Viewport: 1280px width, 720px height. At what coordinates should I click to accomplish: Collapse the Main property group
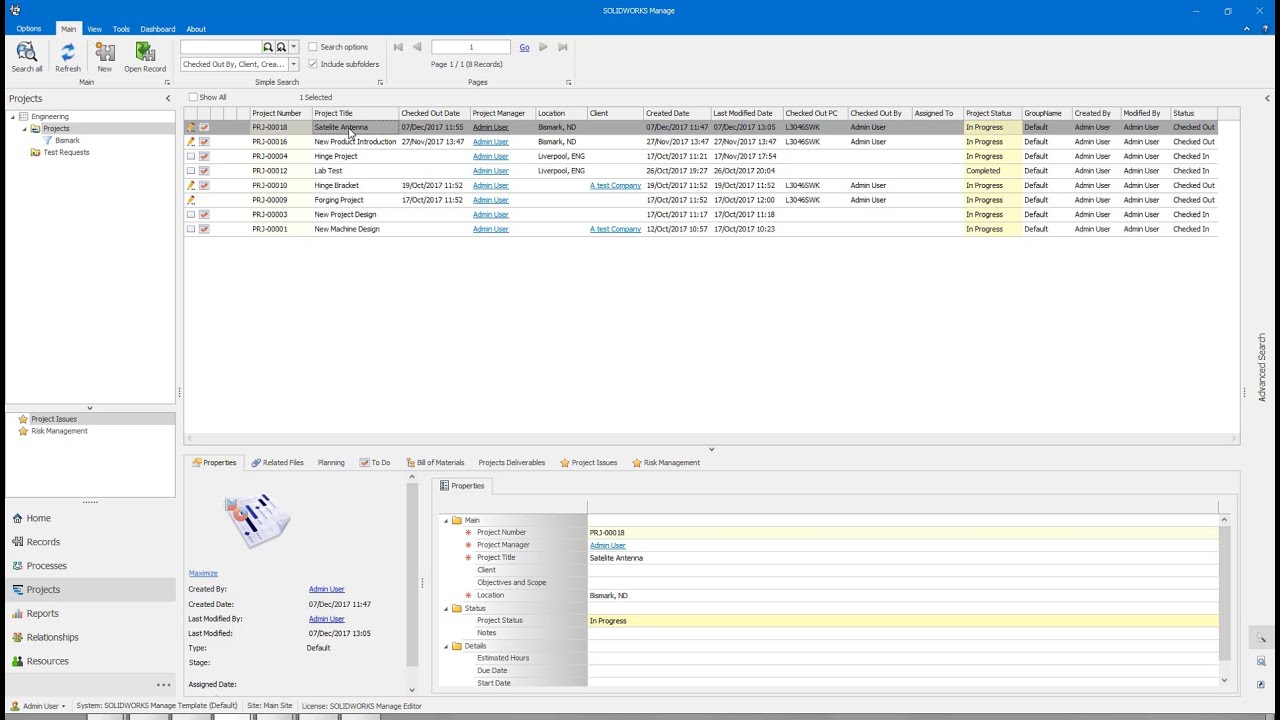coord(446,520)
